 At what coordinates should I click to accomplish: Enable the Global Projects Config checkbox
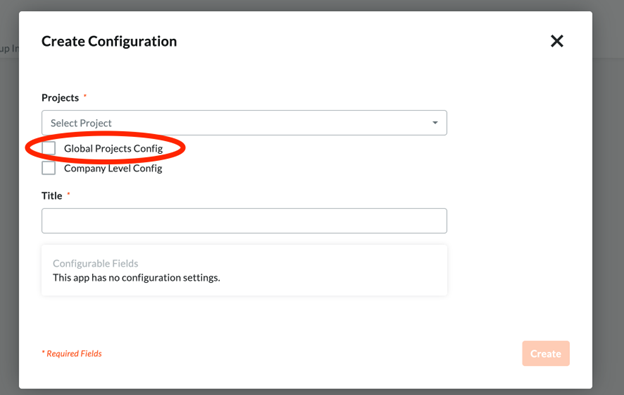[x=49, y=148]
